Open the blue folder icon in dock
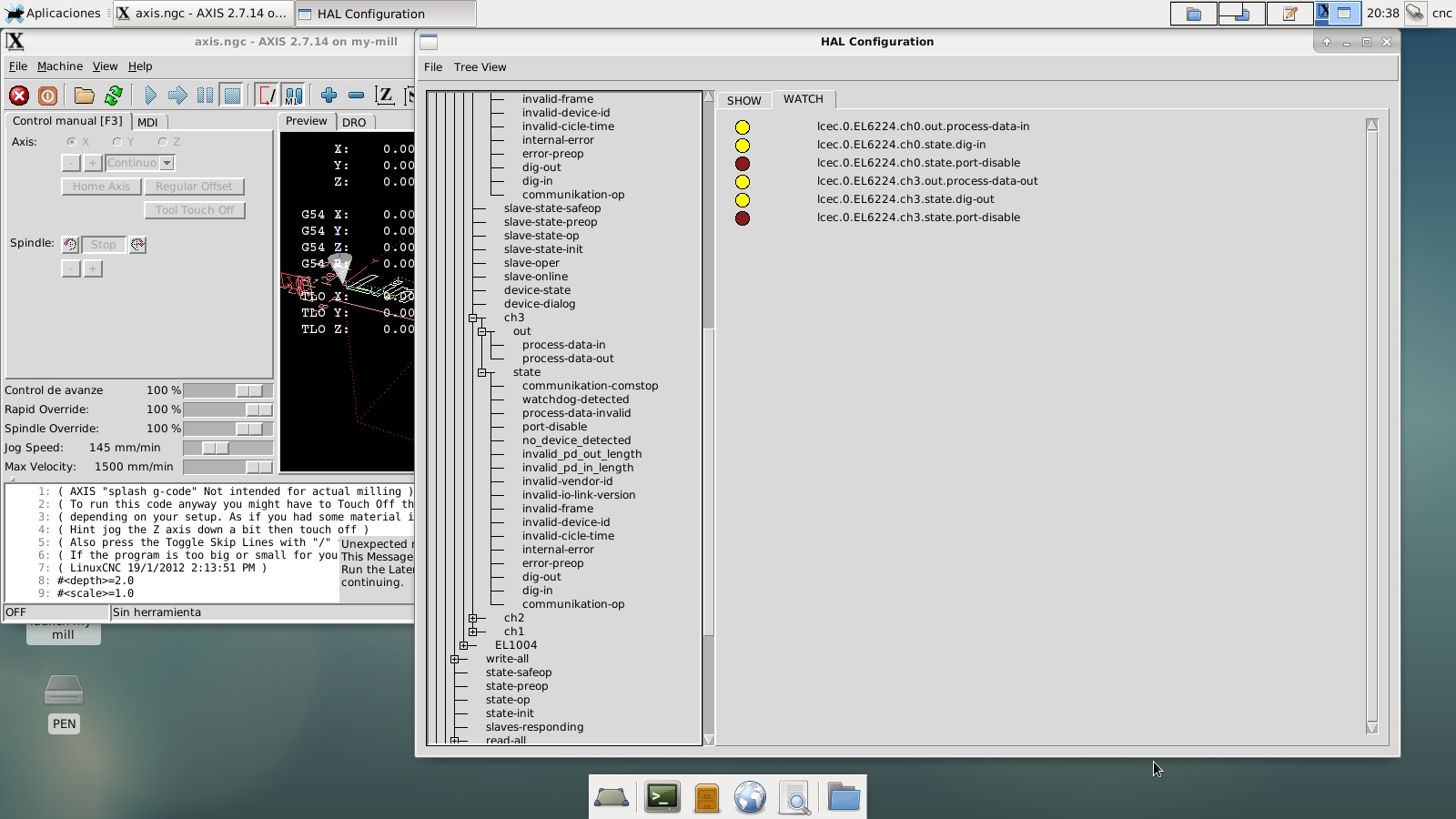Screen dimensions: 1456x819 [x=844, y=797]
